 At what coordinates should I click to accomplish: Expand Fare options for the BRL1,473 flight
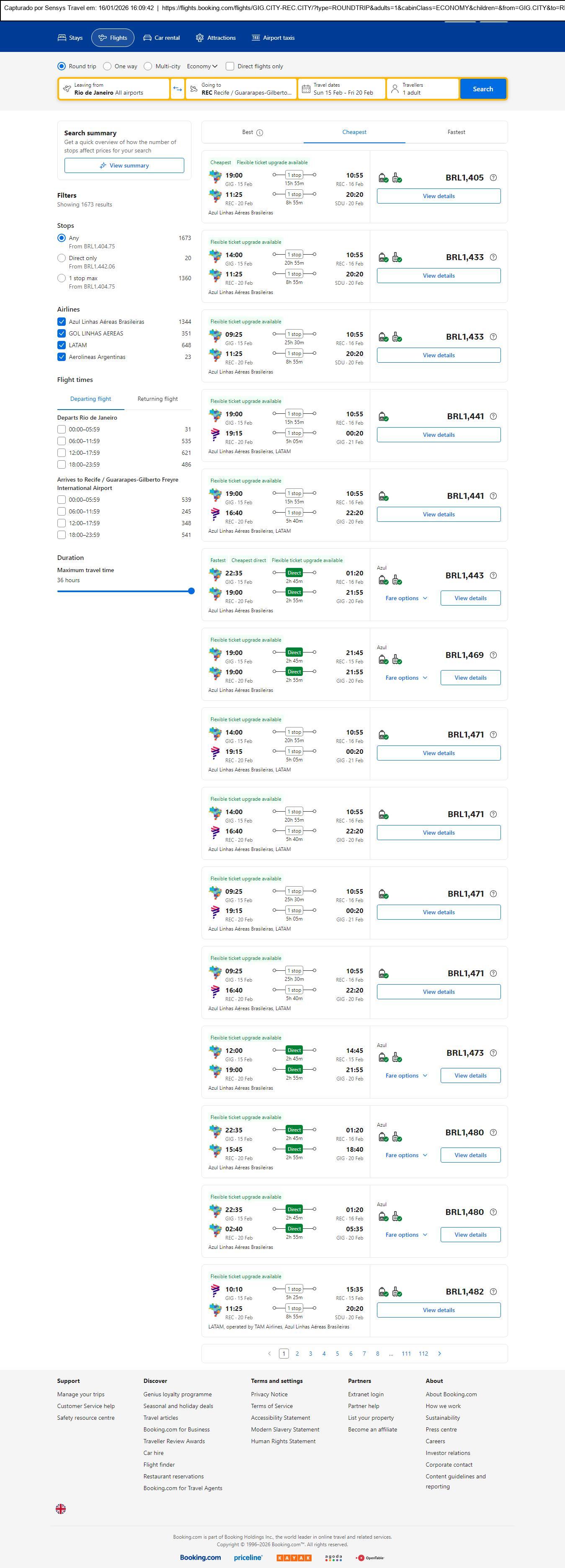406,1075
